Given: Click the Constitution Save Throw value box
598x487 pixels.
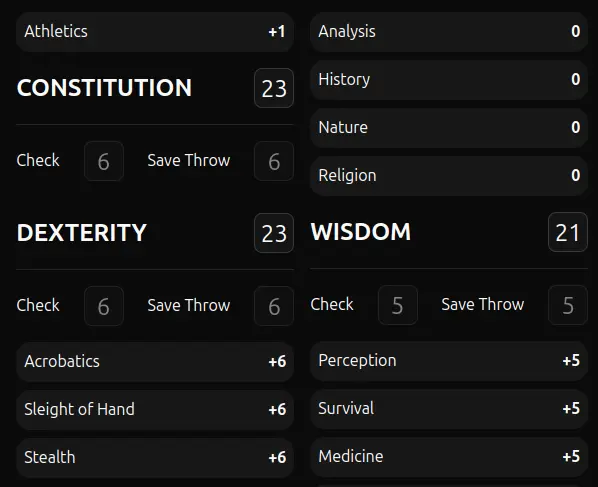Looking at the screenshot, I should 274,161.
